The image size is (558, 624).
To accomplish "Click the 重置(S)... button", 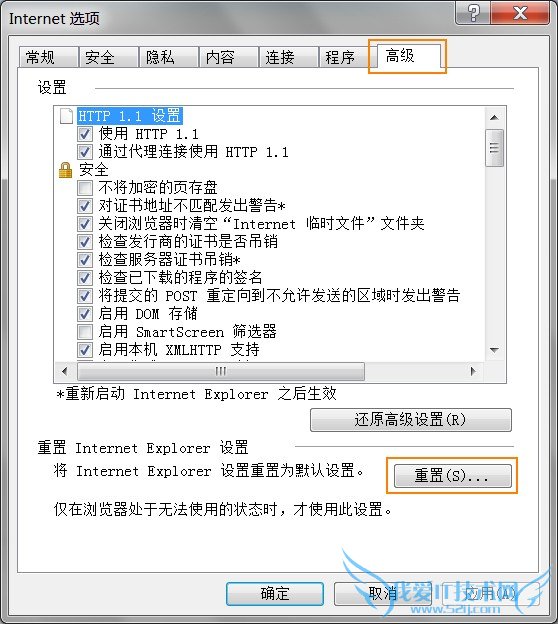I will [x=452, y=476].
